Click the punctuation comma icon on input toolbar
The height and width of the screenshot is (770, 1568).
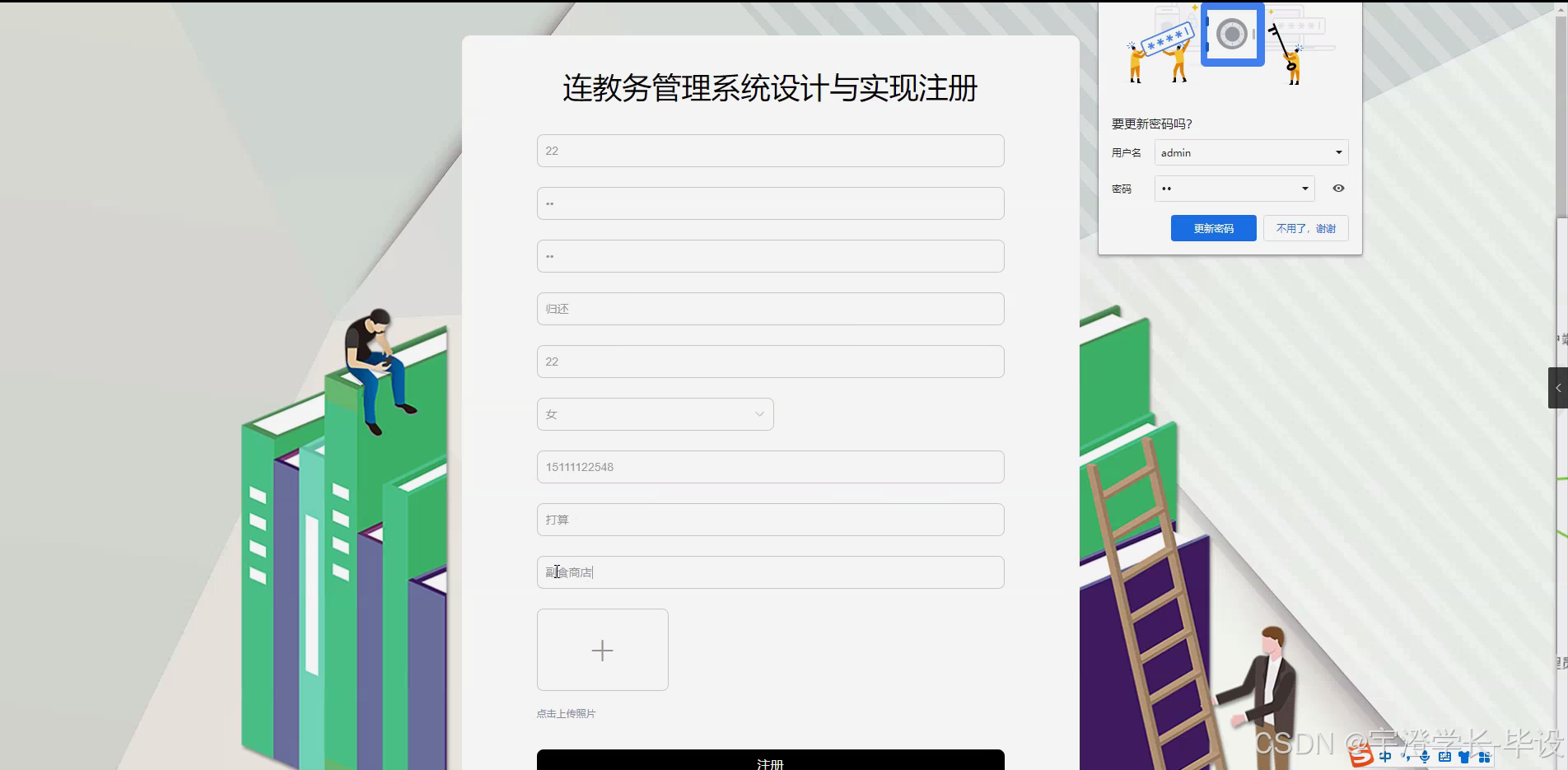click(x=1407, y=757)
